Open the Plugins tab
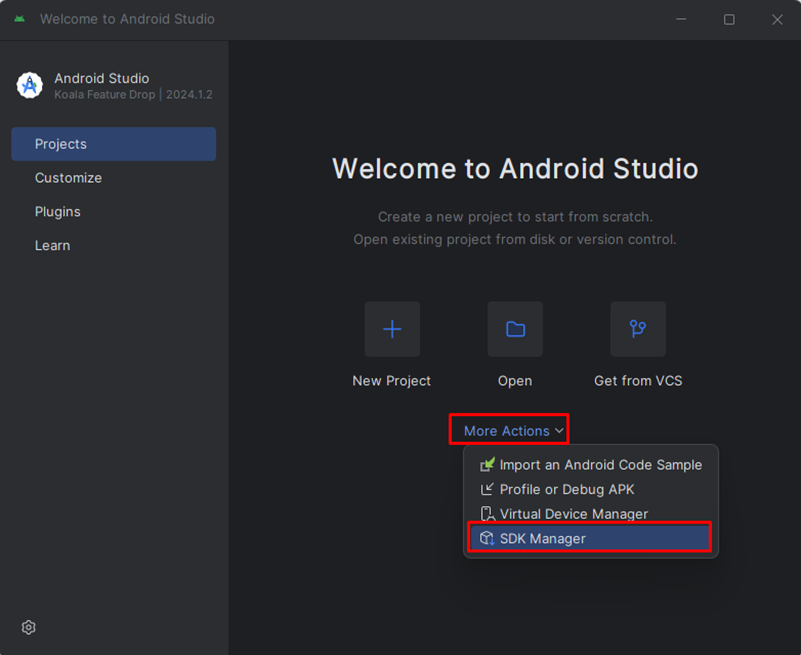Image resolution: width=801 pixels, height=655 pixels. [113, 212]
